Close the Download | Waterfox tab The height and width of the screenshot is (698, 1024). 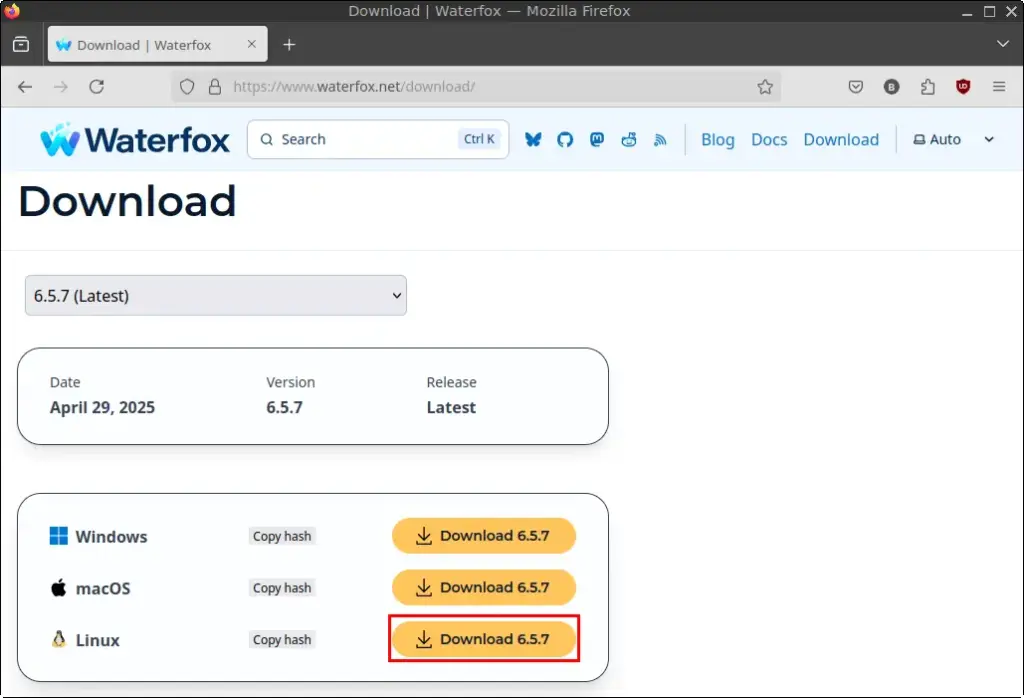251,44
